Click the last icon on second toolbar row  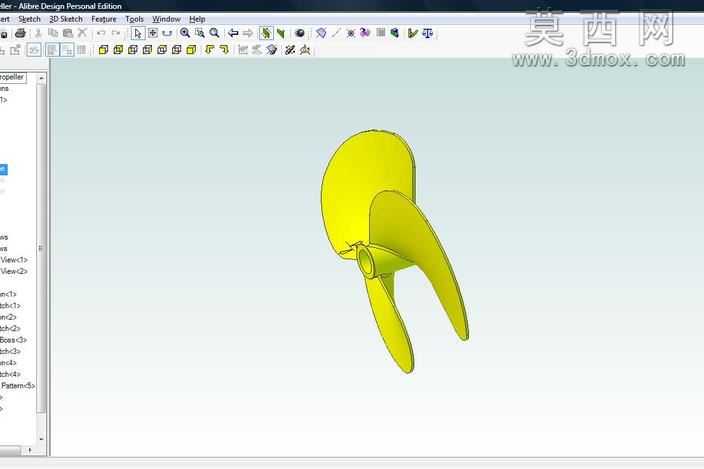pyautogui.click(x=305, y=50)
